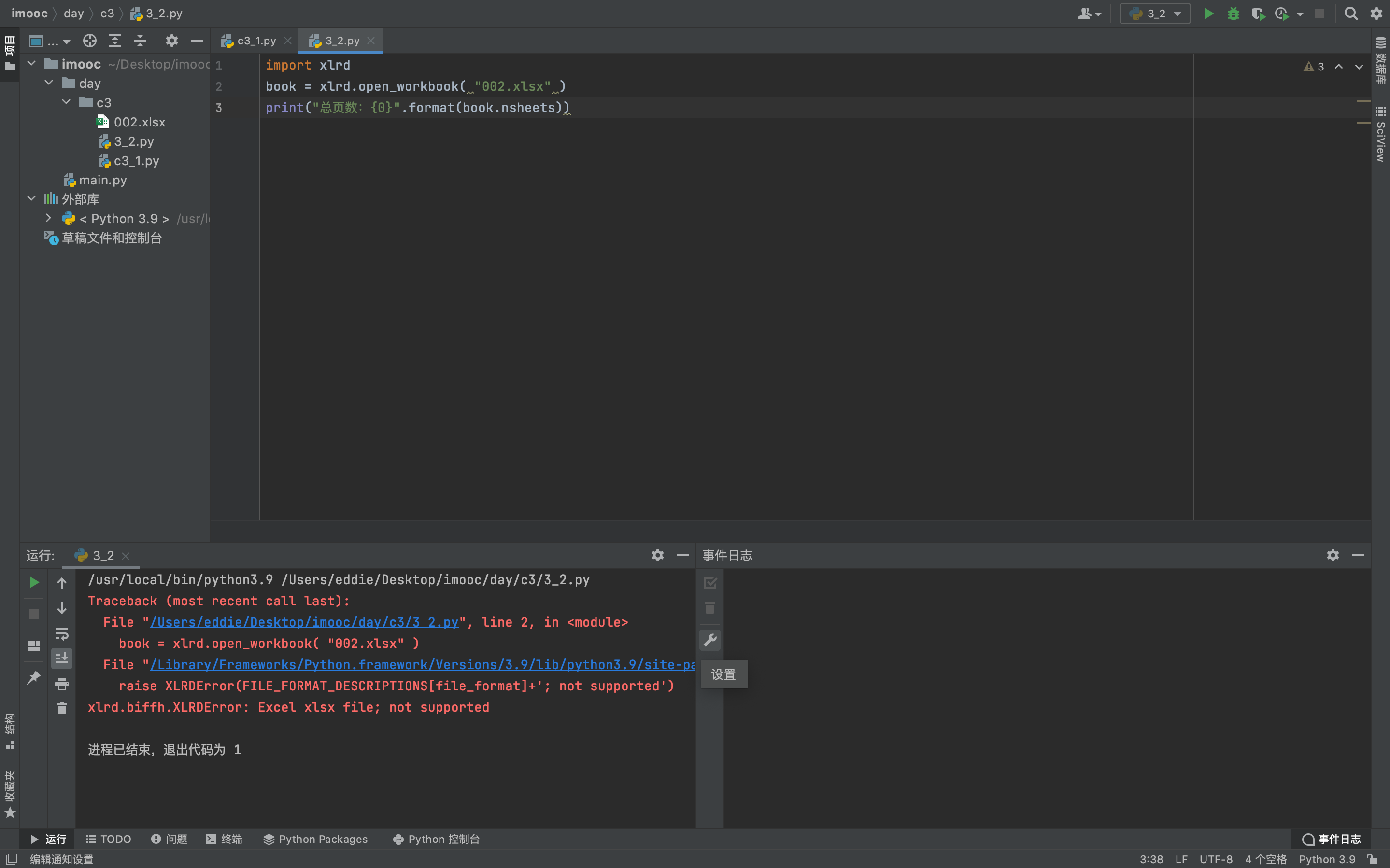Toggle pin tab in run panel
The height and width of the screenshot is (868, 1390).
(x=34, y=677)
